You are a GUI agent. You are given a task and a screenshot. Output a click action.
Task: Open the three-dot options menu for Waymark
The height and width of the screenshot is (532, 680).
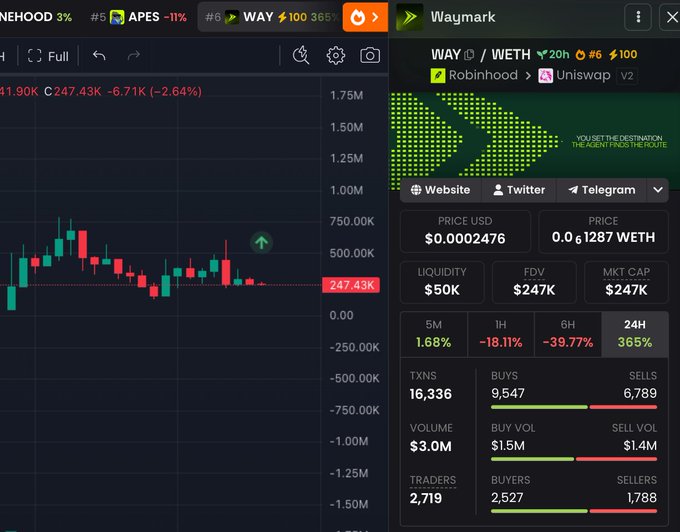pyautogui.click(x=638, y=17)
